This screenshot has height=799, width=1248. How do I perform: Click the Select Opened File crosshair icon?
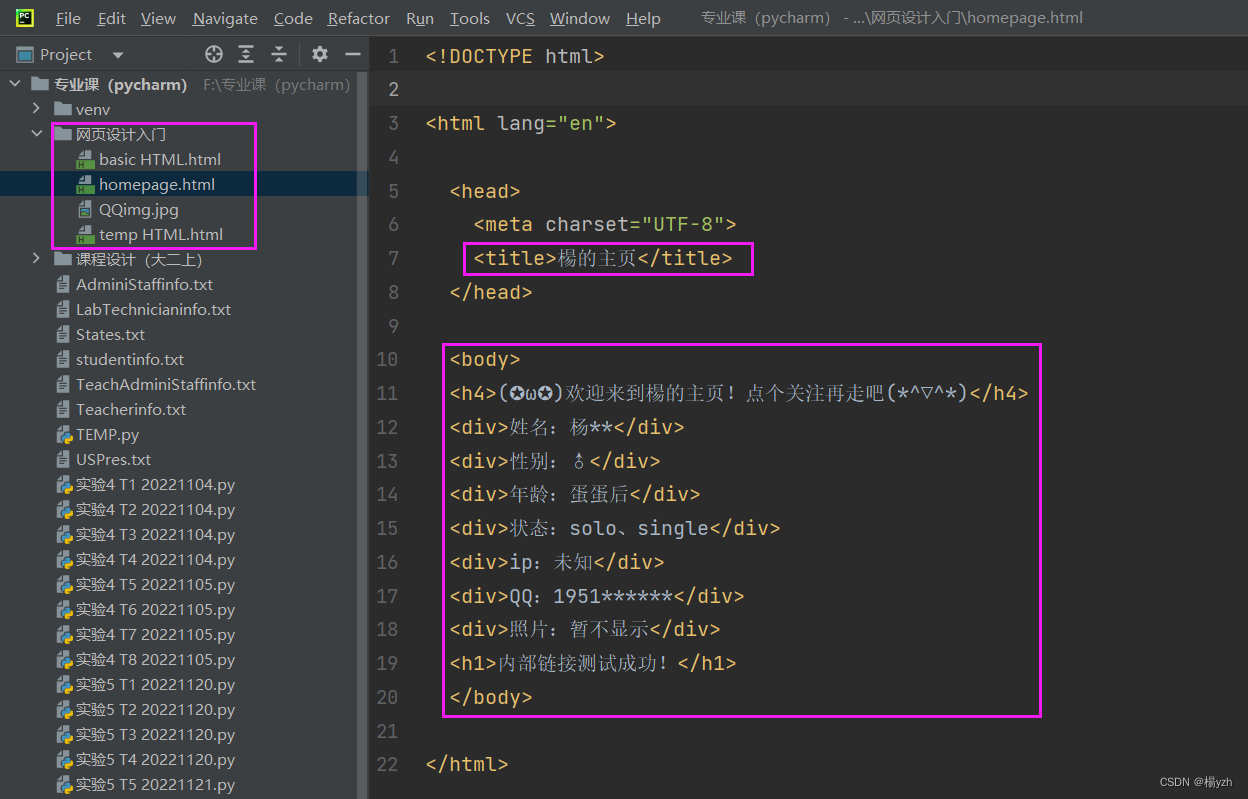coord(214,55)
